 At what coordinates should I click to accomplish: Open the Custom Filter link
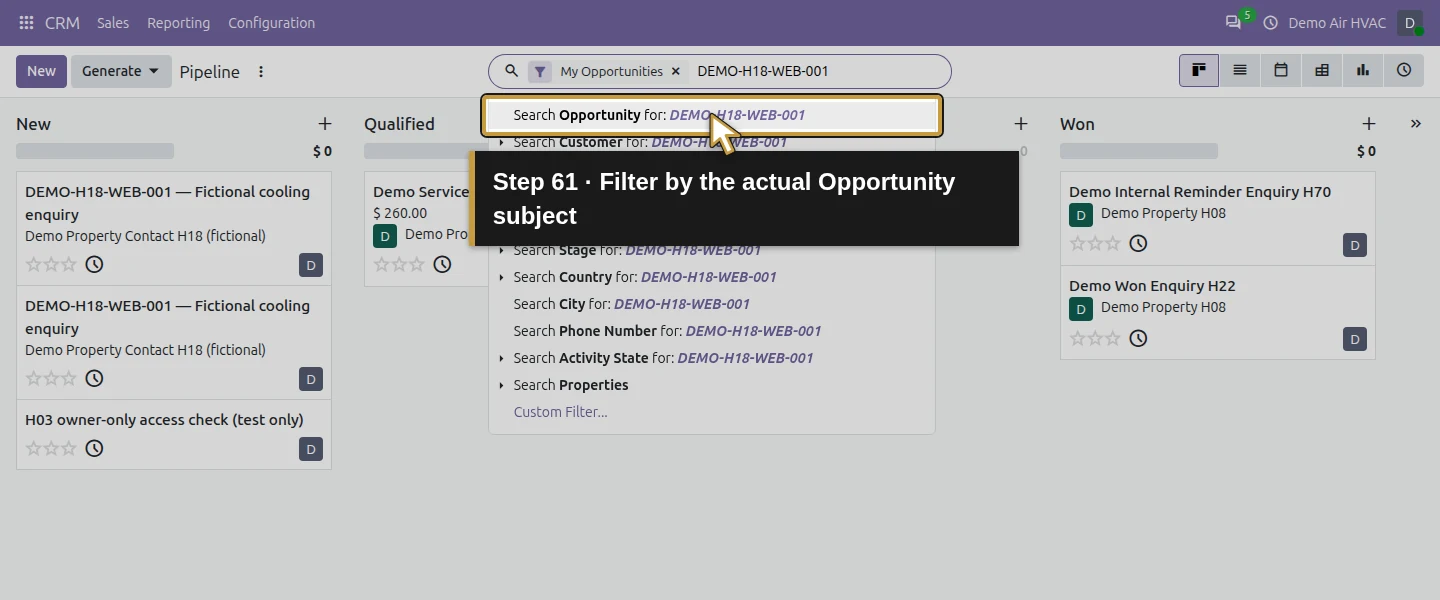[560, 412]
